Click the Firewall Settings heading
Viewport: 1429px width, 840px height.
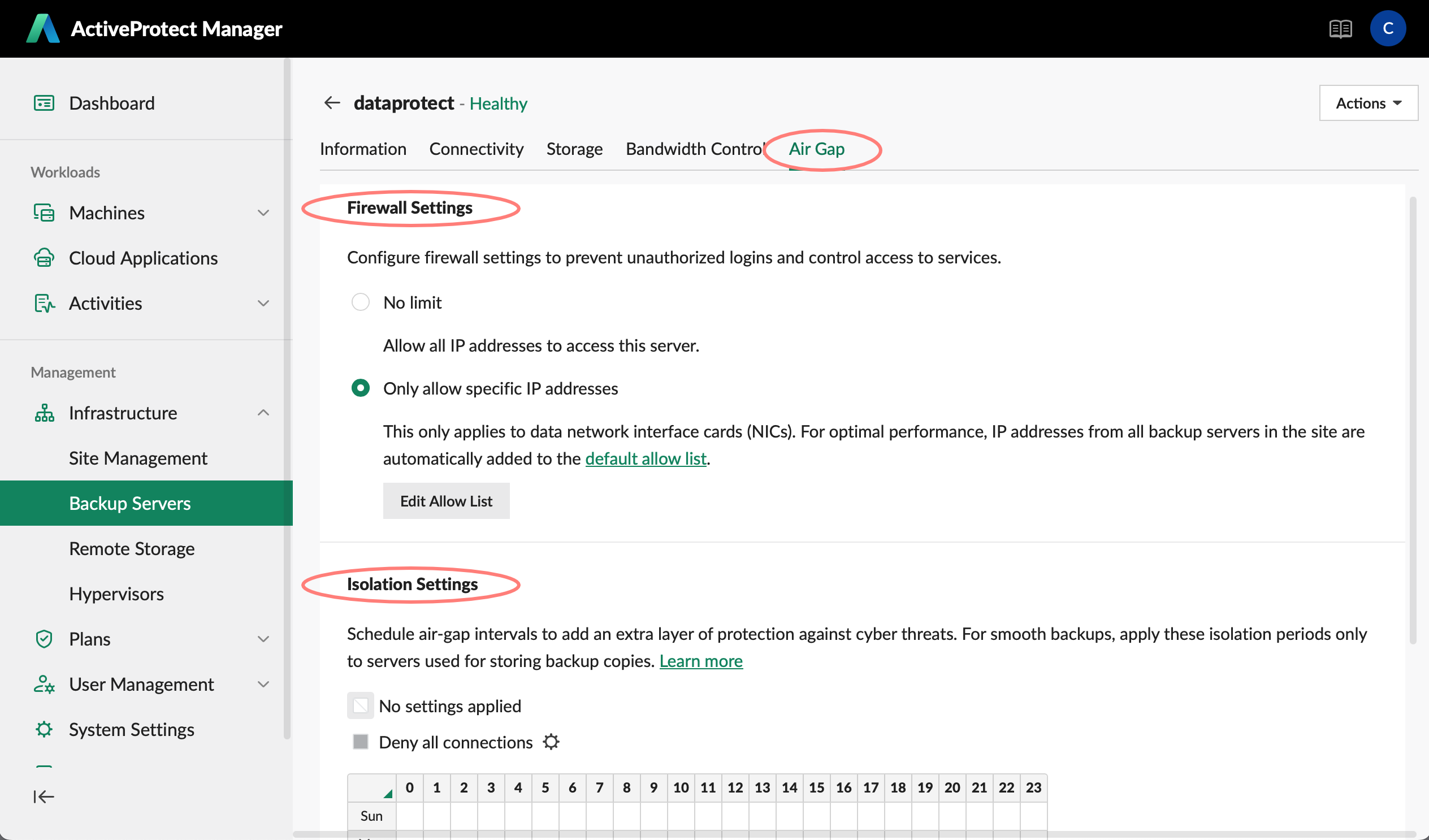click(x=409, y=208)
